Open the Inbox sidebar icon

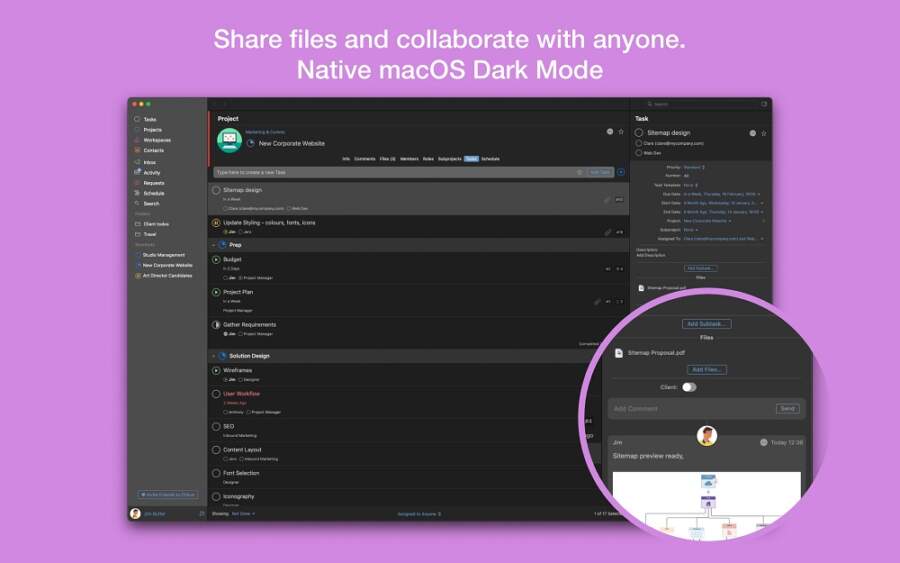138,162
